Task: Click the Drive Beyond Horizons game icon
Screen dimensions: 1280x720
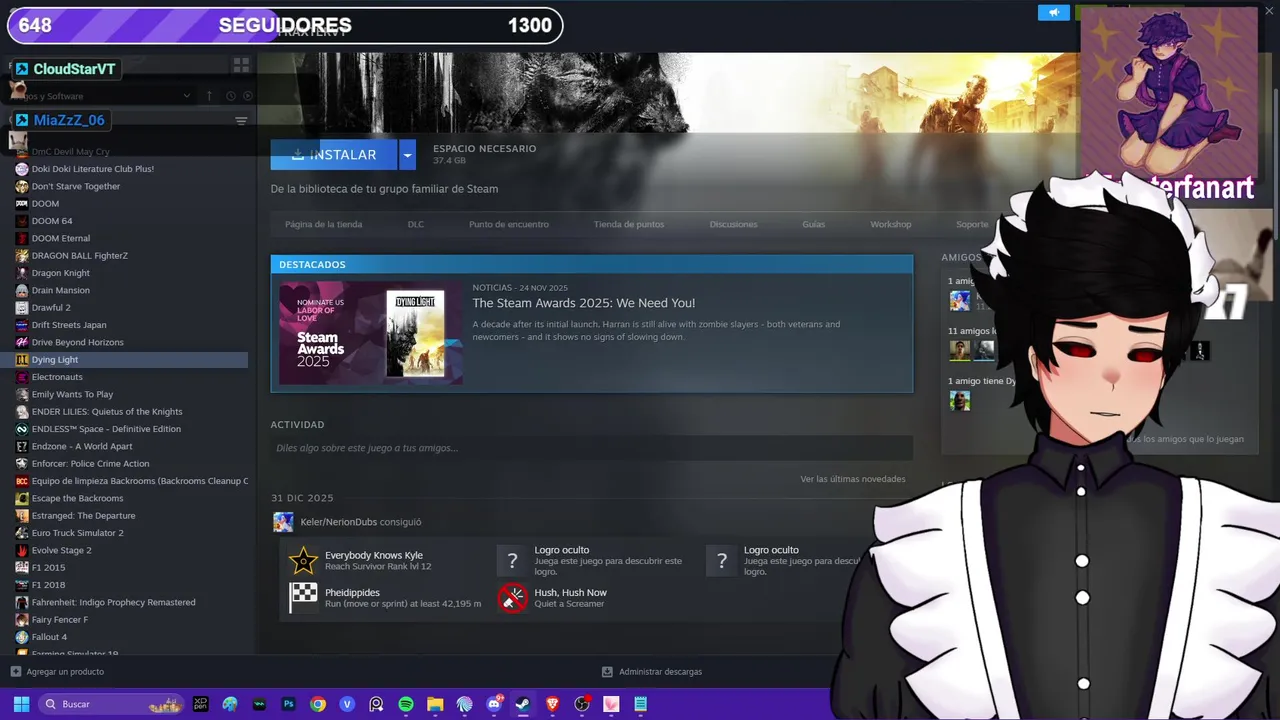Action: pos(22,342)
